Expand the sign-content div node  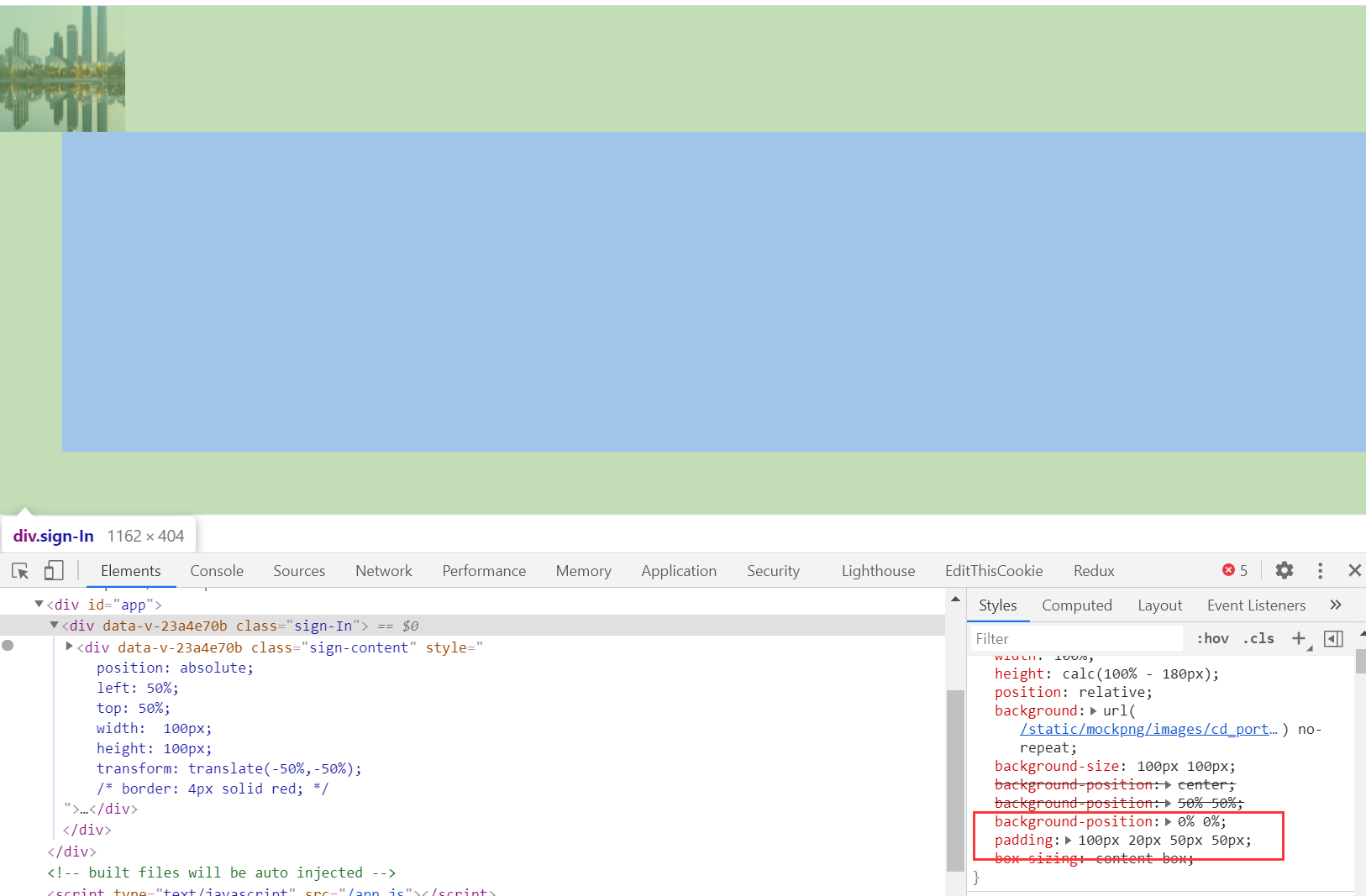[x=70, y=647]
